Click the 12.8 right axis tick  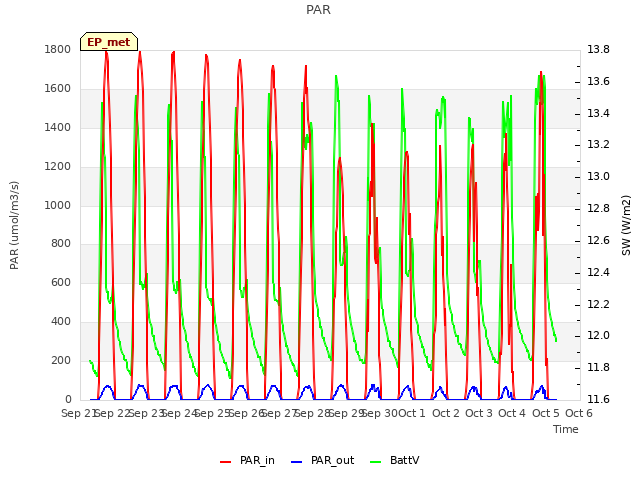(598, 209)
